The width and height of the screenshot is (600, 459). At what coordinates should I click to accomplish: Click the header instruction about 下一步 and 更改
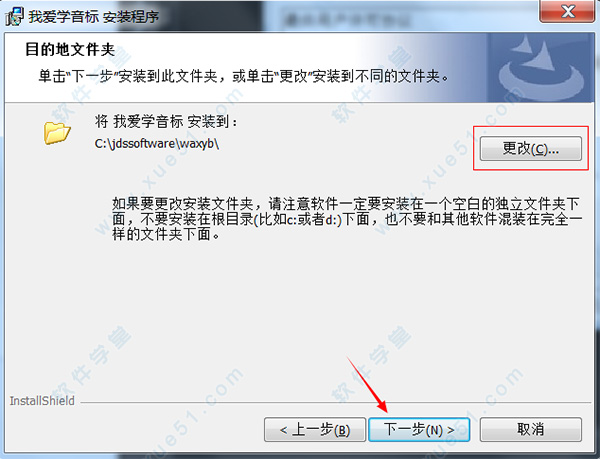coord(243,76)
